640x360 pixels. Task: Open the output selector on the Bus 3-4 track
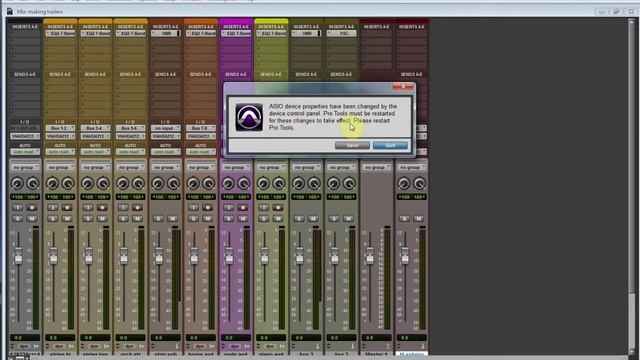(95, 136)
